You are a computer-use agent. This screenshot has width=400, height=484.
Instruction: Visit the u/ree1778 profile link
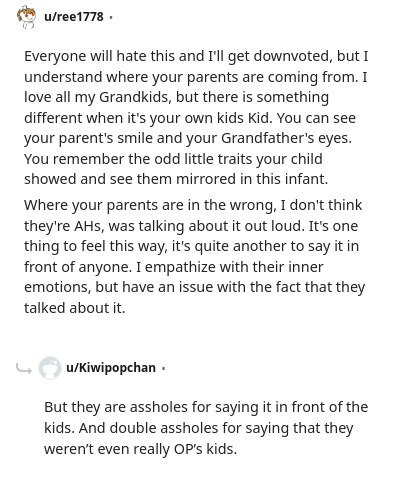[x=74, y=16]
